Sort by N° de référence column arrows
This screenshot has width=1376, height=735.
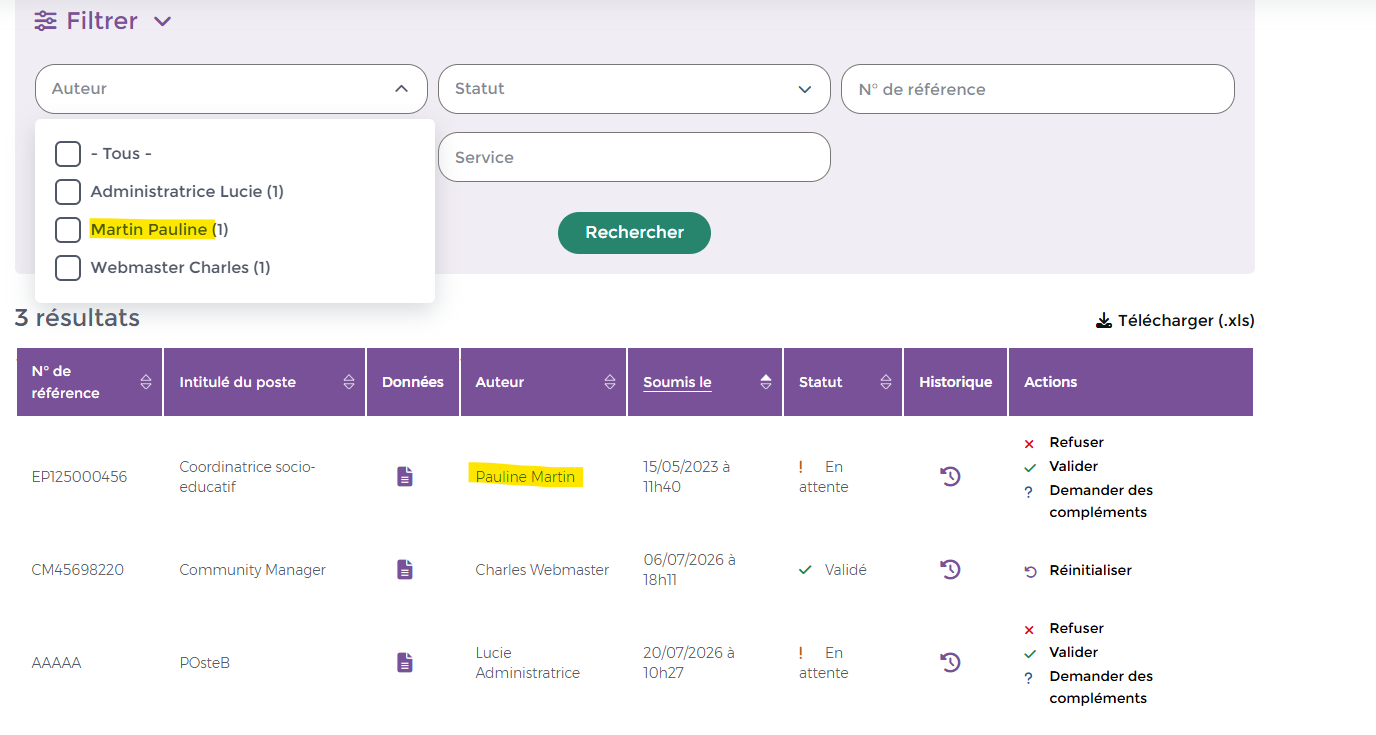click(x=146, y=382)
